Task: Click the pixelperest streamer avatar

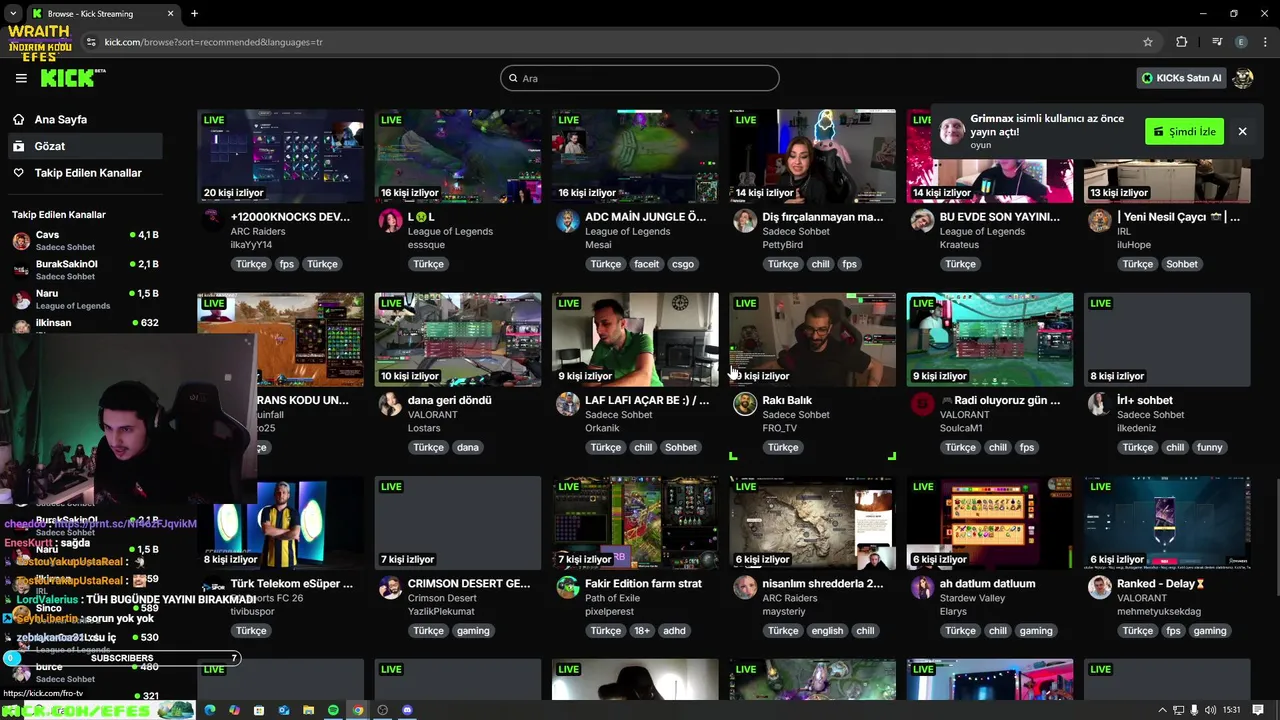Action: click(568, 587)
